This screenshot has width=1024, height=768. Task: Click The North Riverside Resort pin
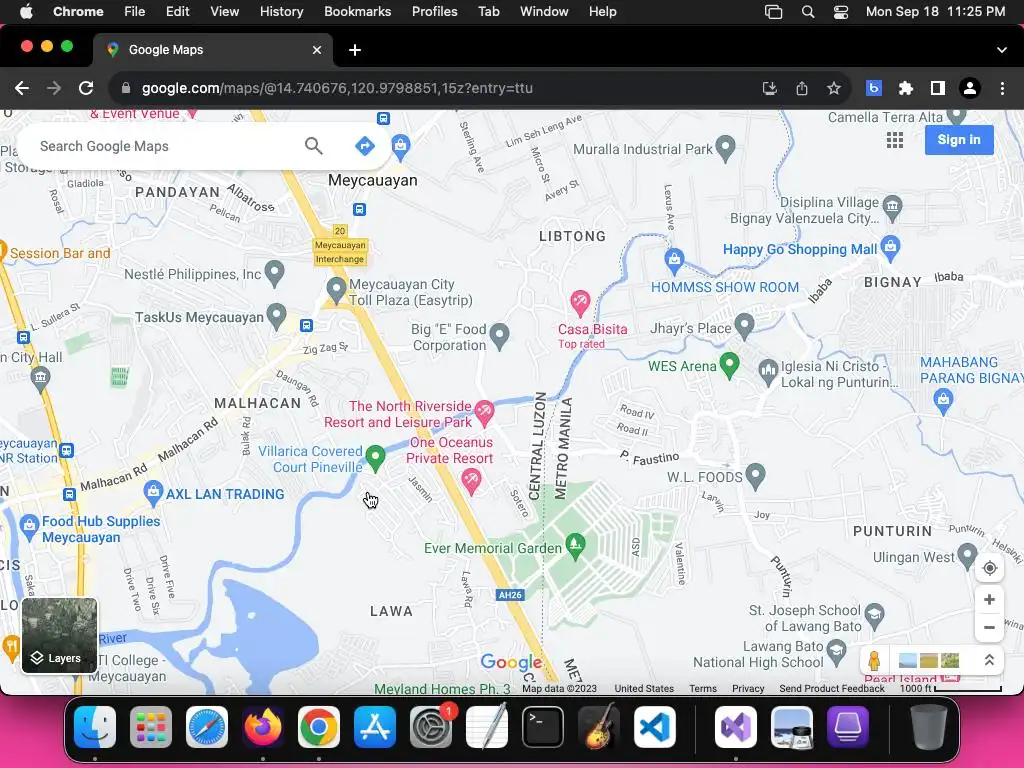484,412
